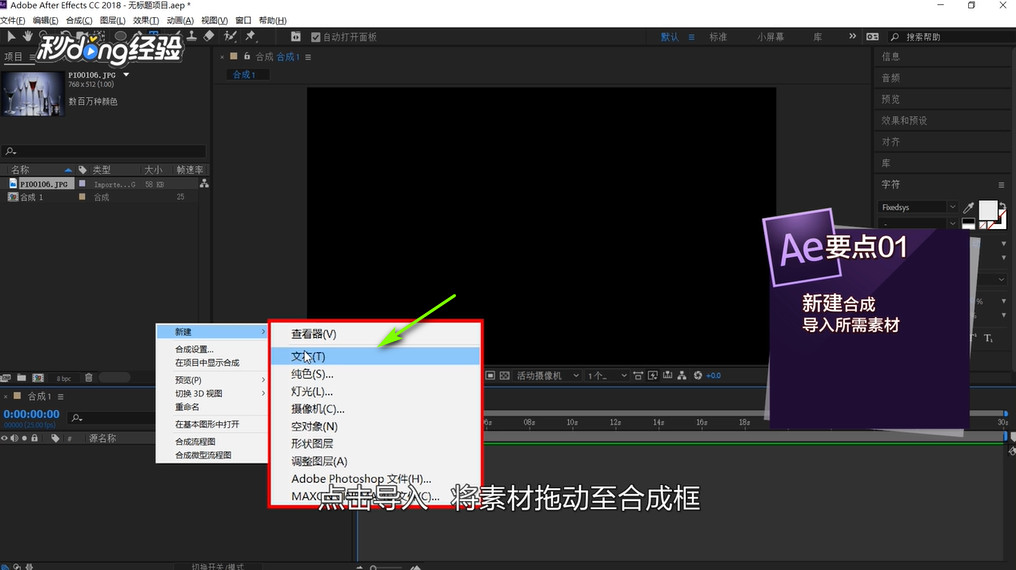Click the workspace sync settings icon
This screenshot has width=1016, height=570.
[873, 37]
